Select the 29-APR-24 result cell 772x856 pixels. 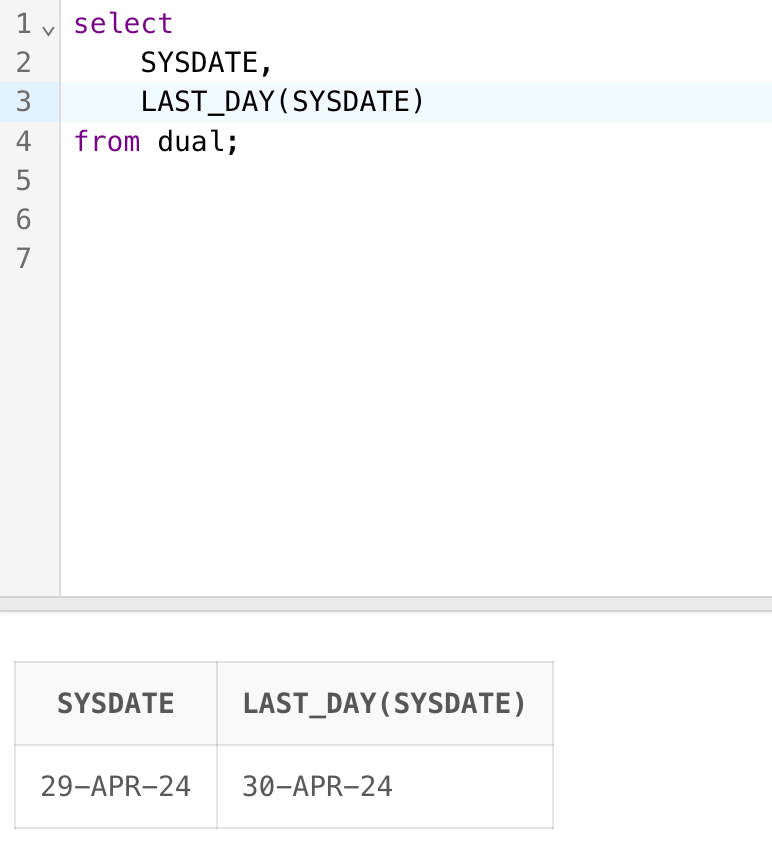116,786
